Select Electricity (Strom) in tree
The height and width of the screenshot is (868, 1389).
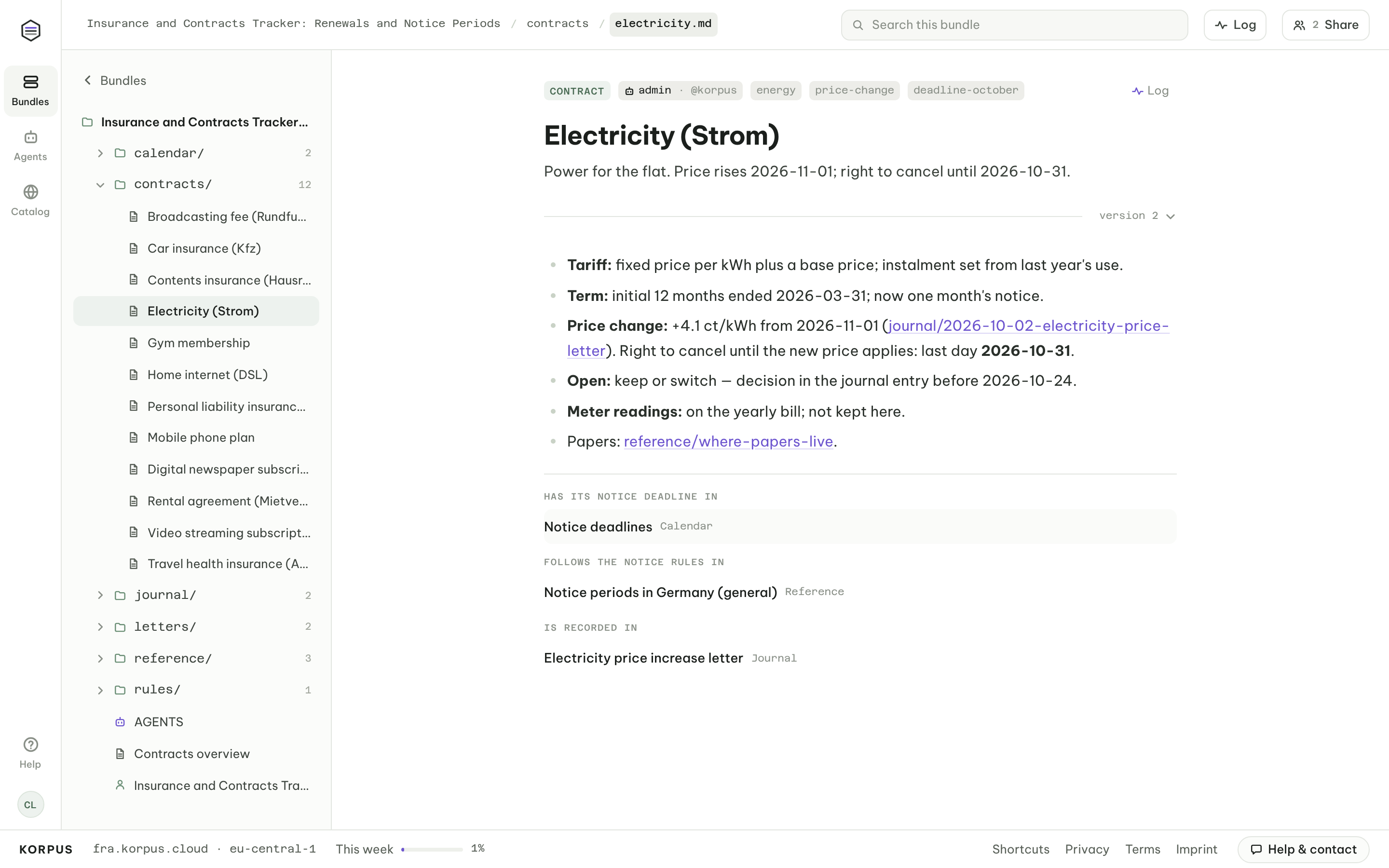(196, 311)
